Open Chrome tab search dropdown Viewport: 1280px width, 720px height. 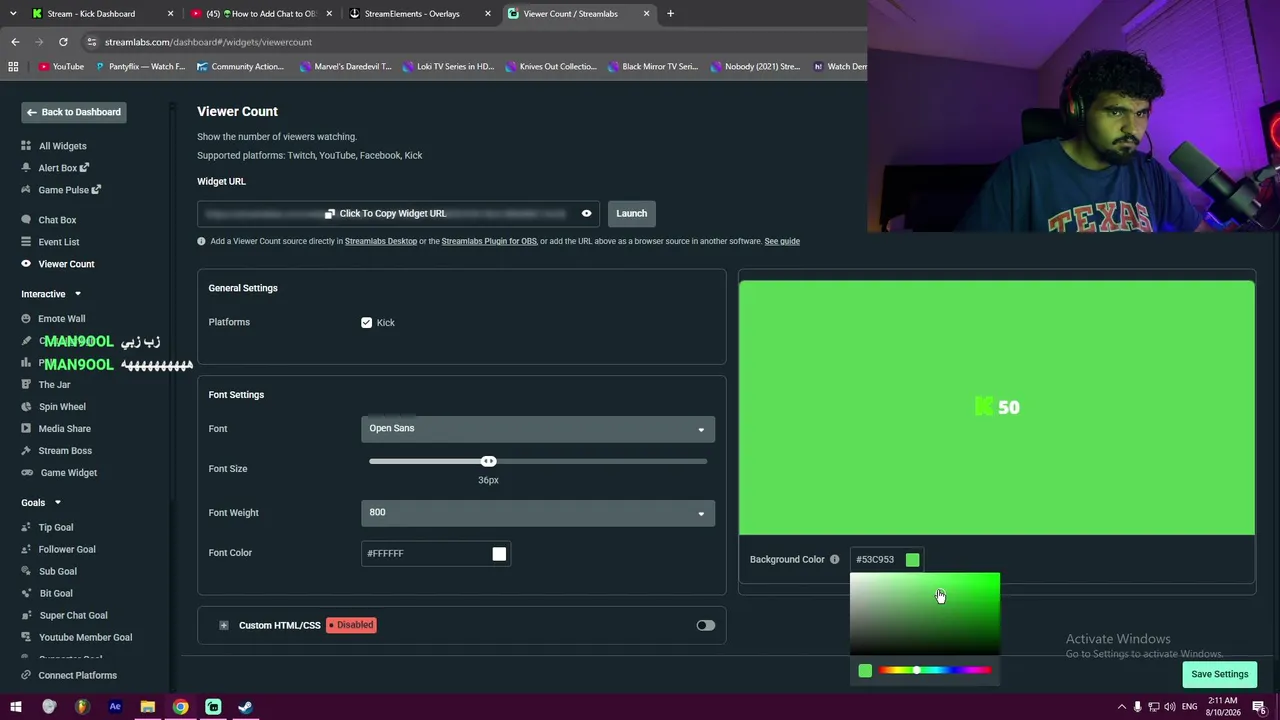[13, 14]
